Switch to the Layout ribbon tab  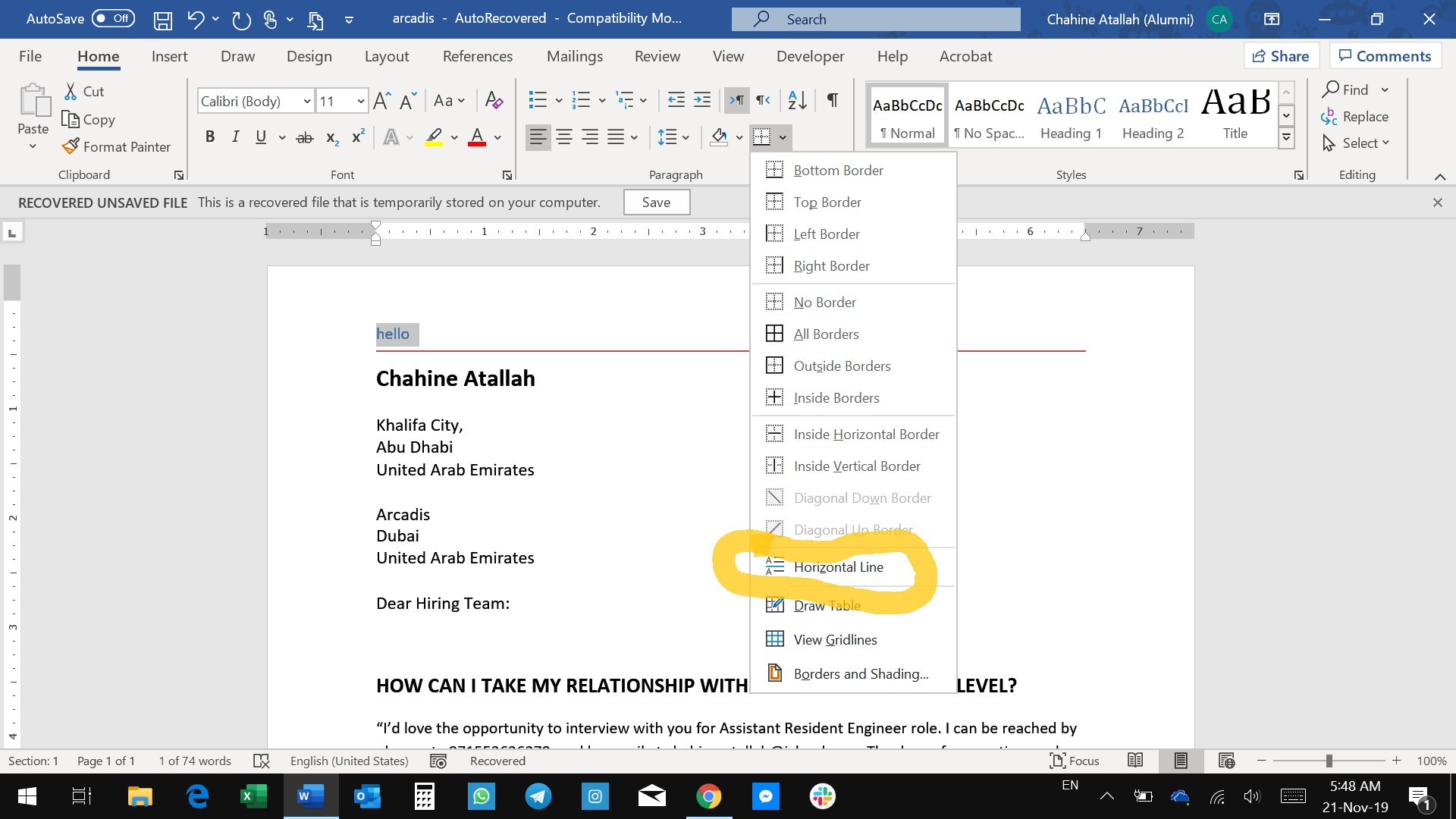(386, 56)
